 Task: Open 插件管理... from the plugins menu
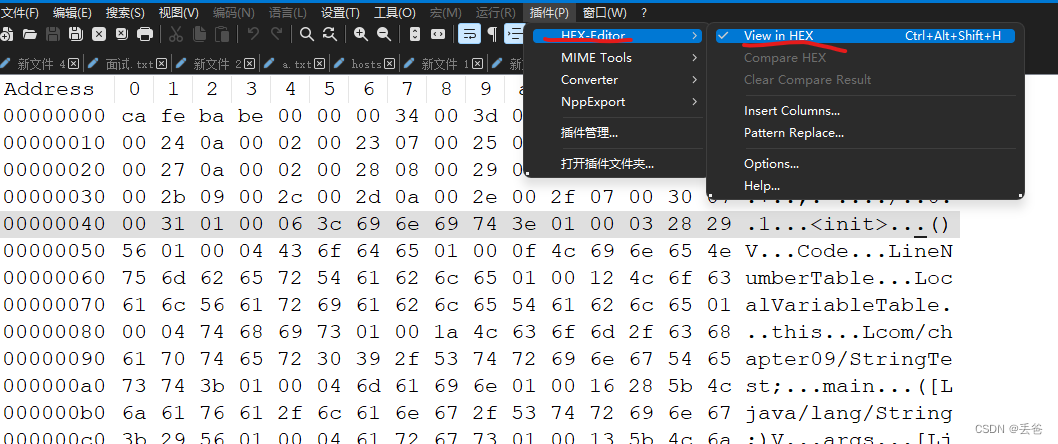pos(589,132)
